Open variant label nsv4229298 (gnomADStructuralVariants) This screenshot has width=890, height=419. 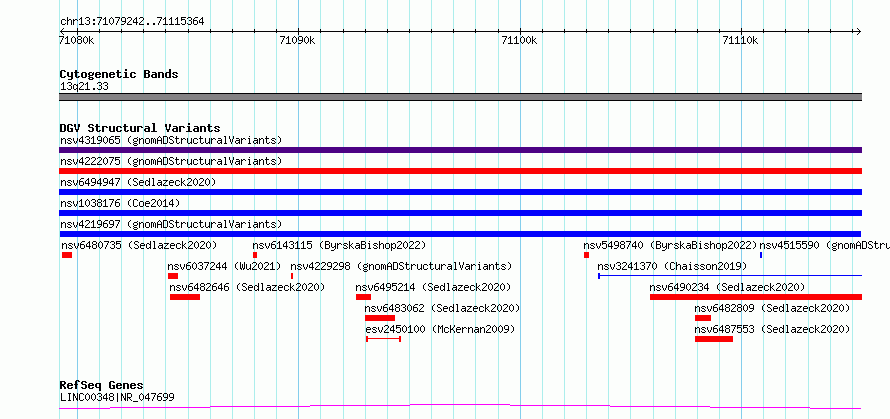click(x=401, y=266)
